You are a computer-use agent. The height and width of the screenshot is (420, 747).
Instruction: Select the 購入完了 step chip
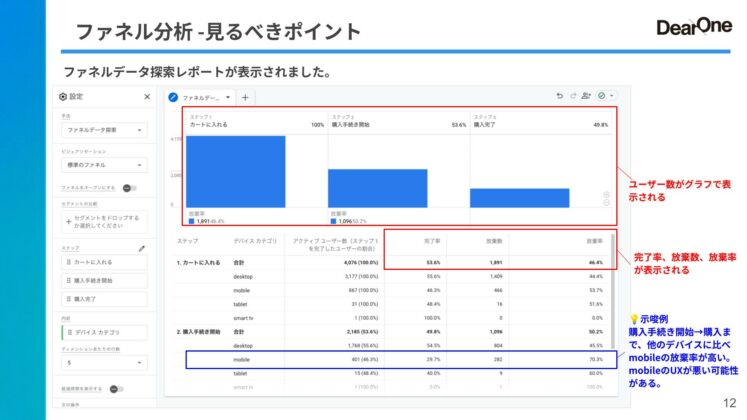(104, 299)
